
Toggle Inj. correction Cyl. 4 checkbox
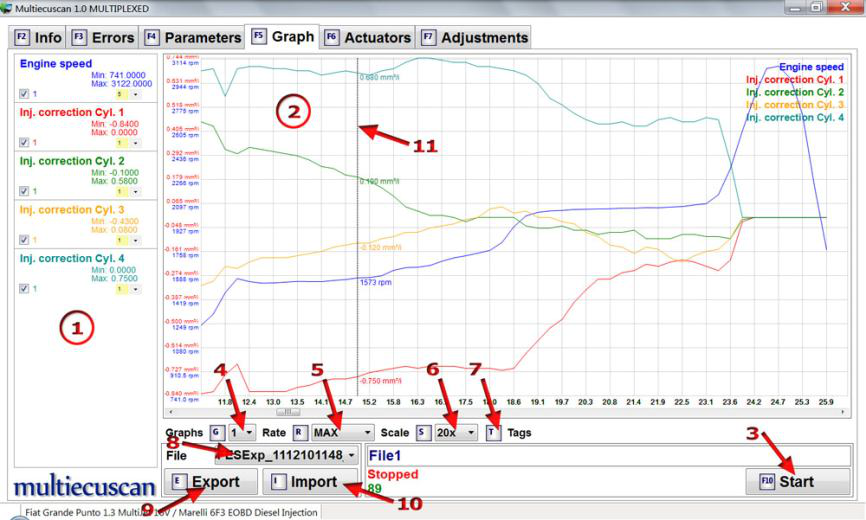[x=23, y=289]
